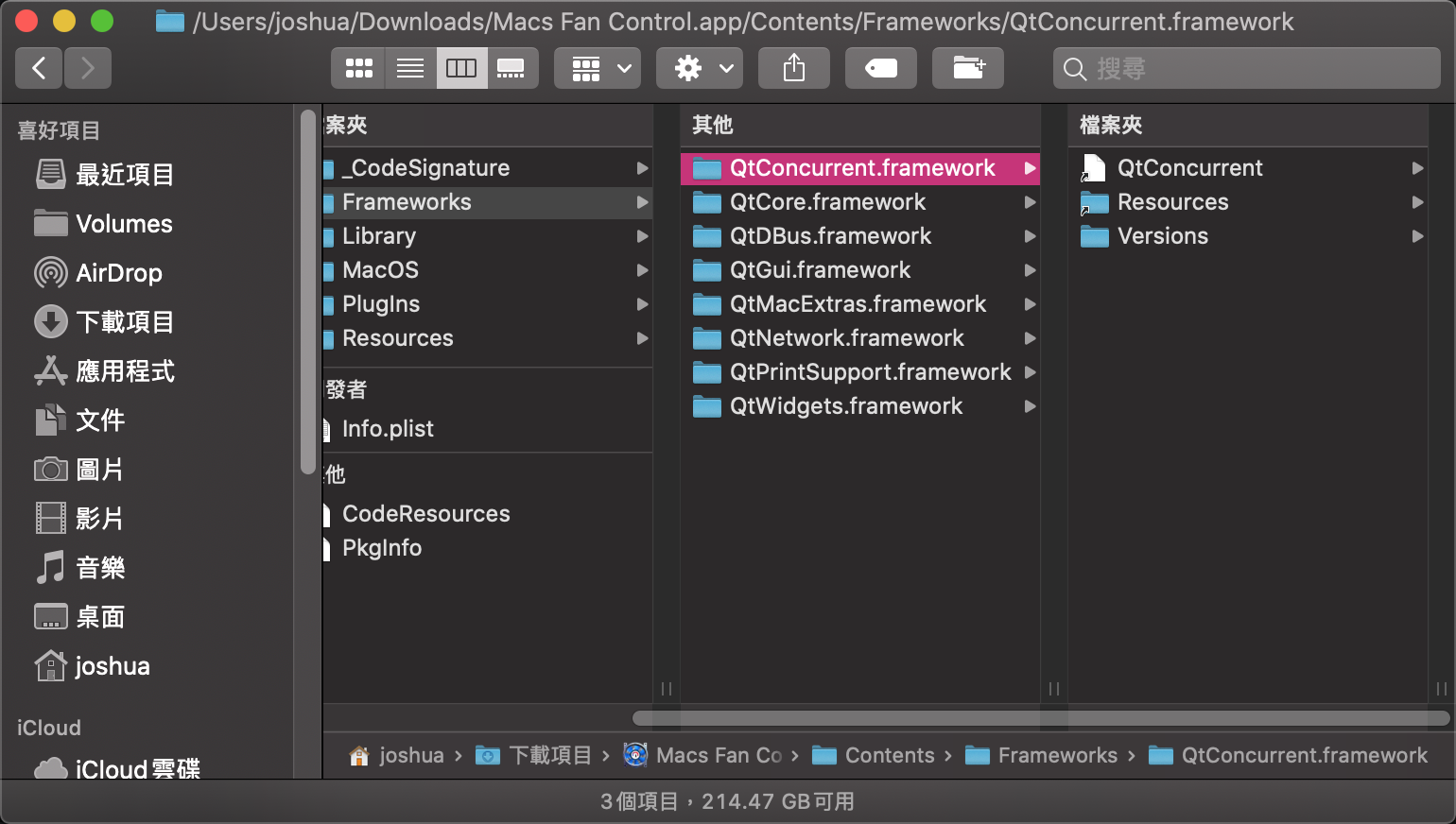This screenshot has width=1456, height=824.
Task: Open 桌面 in the sidebar
Action: click(80, 617)
